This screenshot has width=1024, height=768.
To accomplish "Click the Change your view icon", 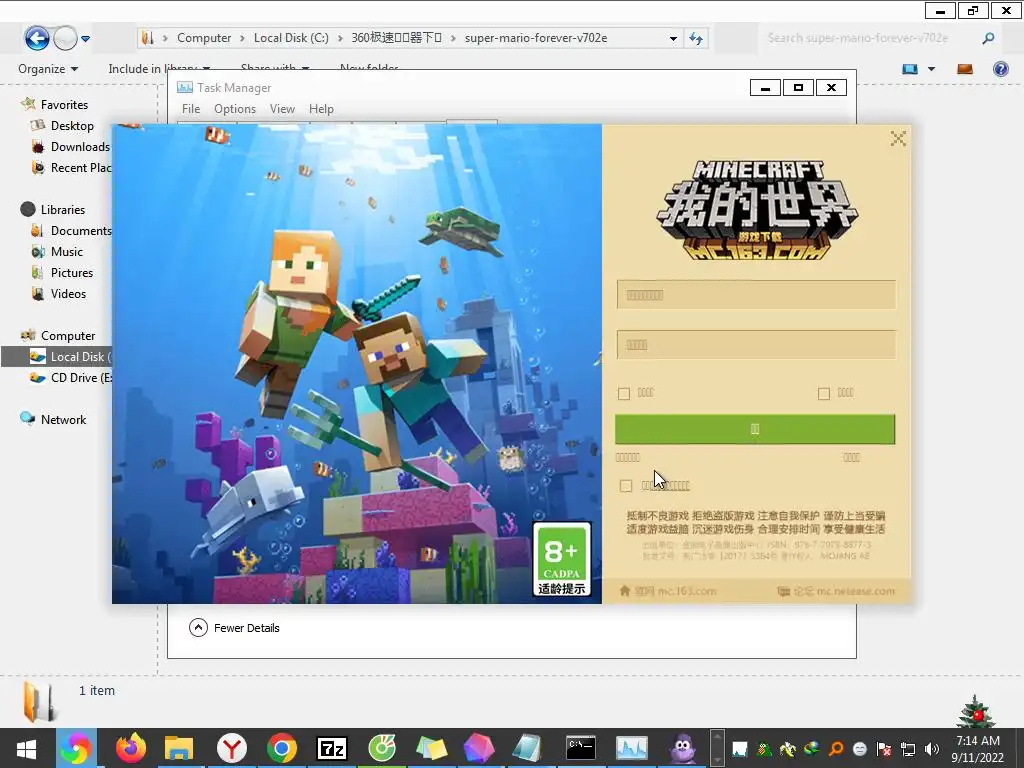I will coord(910,69).
